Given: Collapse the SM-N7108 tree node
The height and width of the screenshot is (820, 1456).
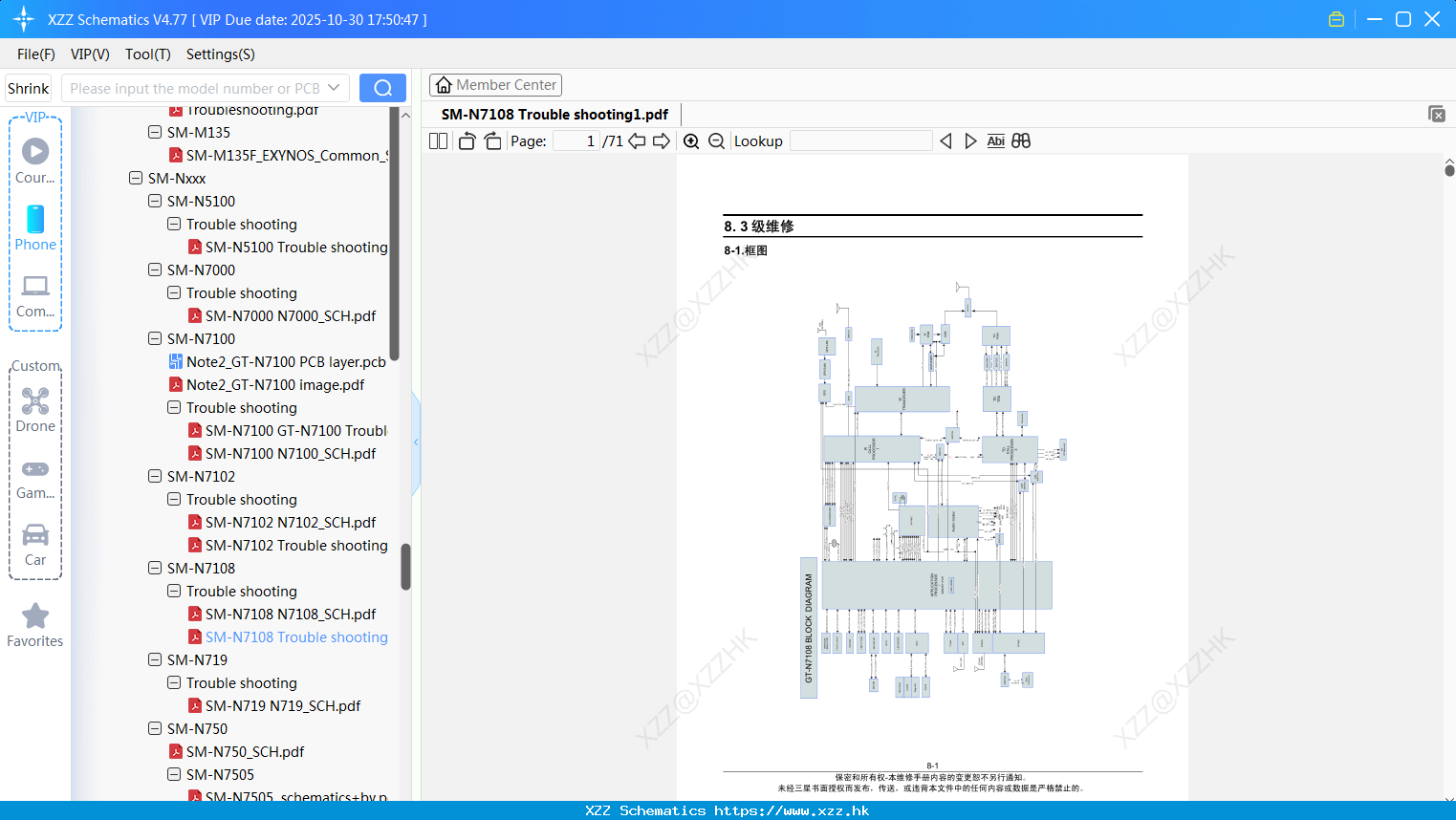Looking at the screenshot, I should point(155,568).
